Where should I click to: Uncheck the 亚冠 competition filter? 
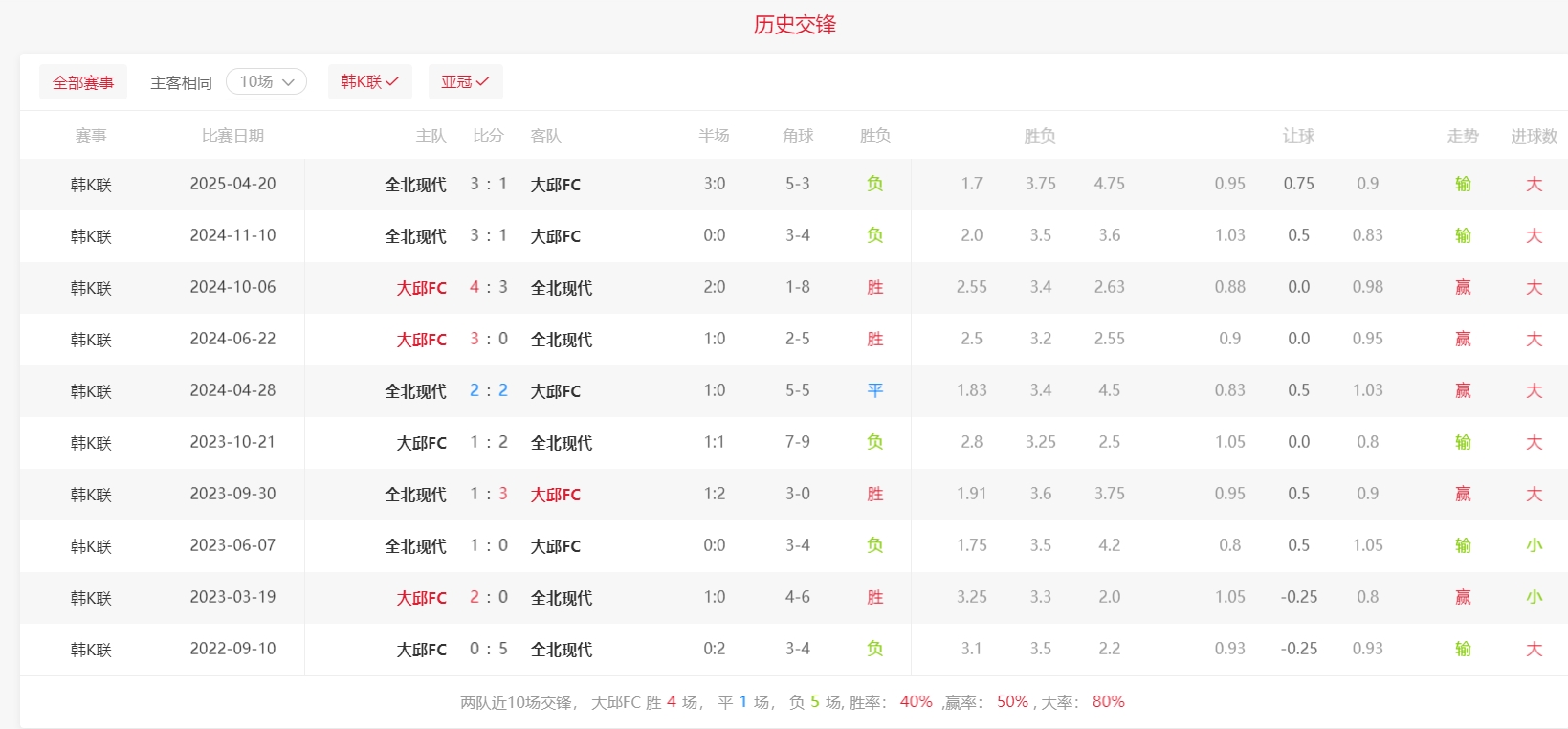465,82
